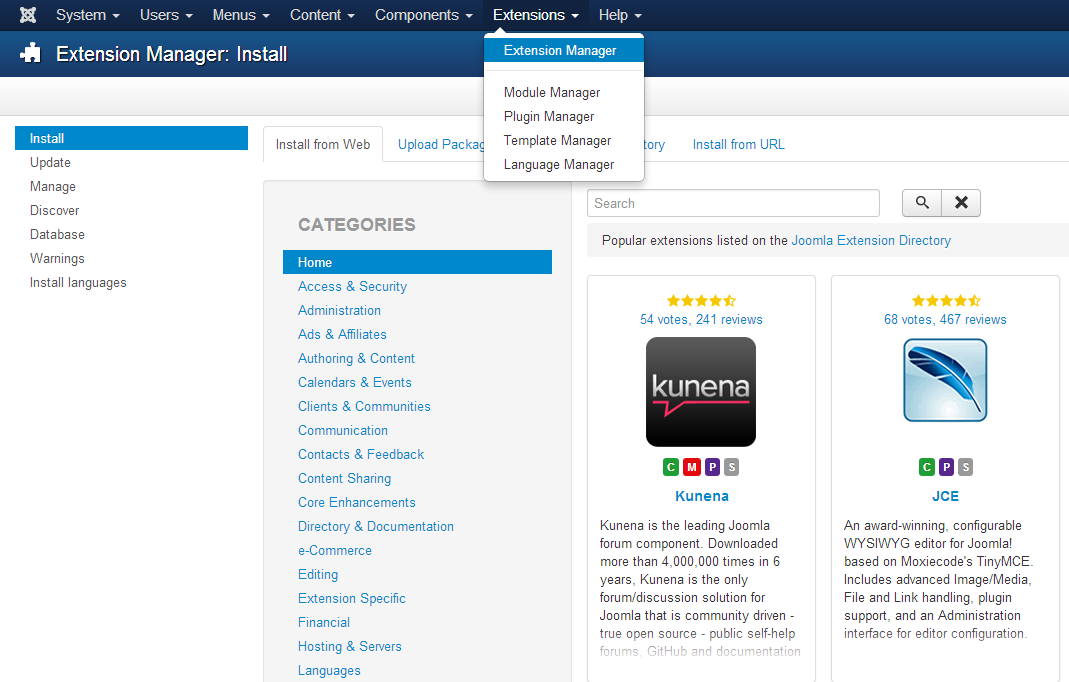The width and height of the screenshot is (1069, 682).
Task: Browse the Ads & Affiliates category
Action: (x=342, y=334)
